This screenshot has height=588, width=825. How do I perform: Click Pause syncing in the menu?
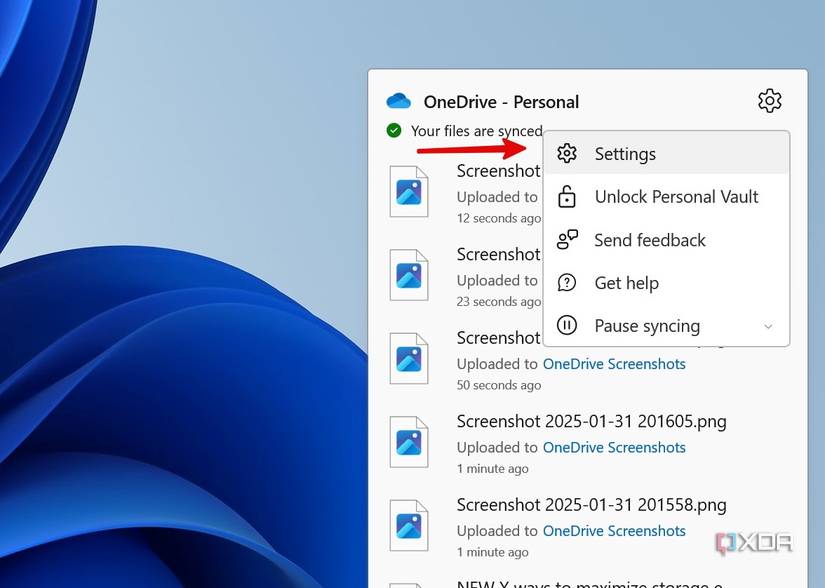pos(666,326)
